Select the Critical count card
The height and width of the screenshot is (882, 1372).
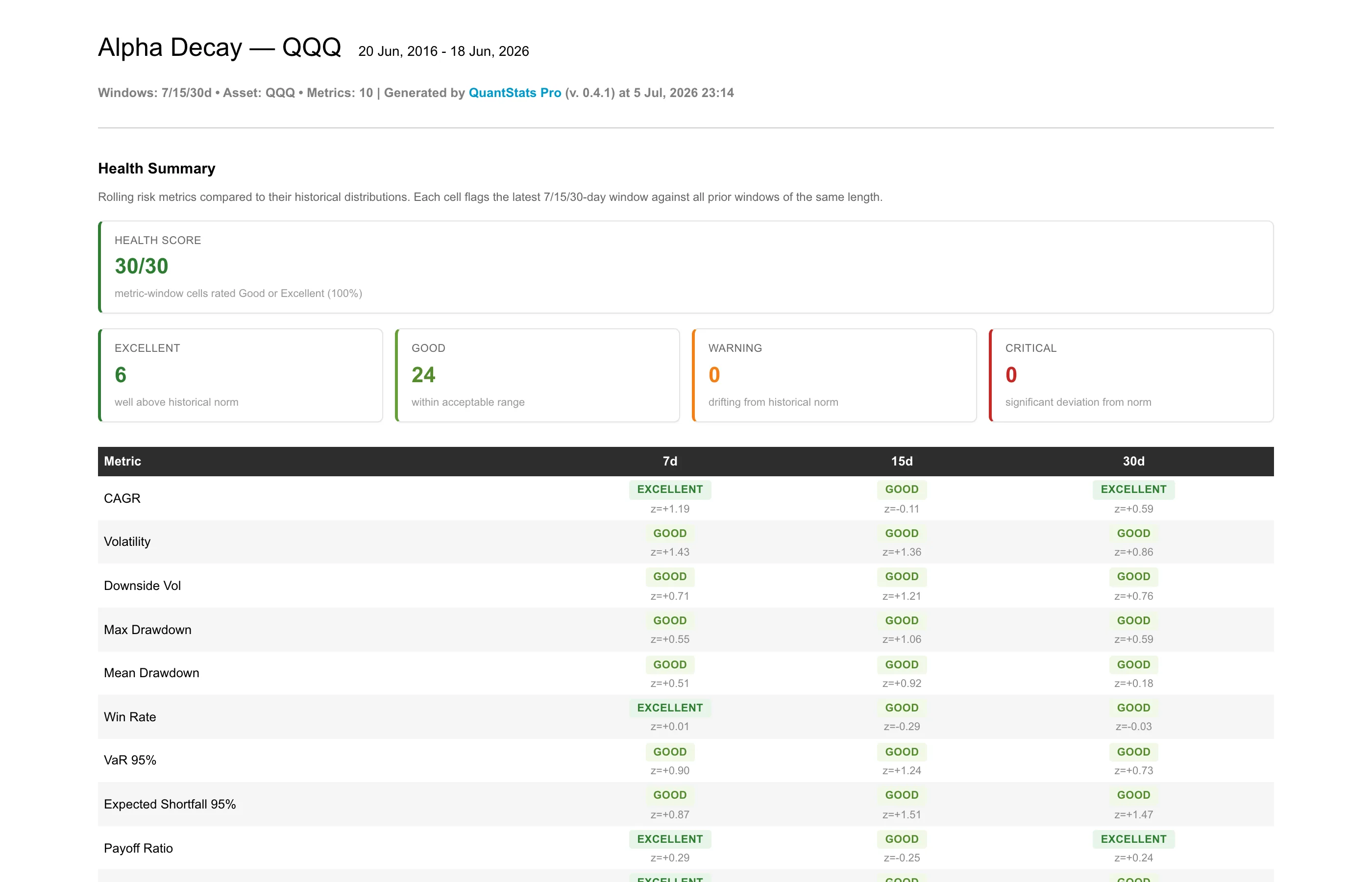pyautogui.click(x=1131, y=375)
